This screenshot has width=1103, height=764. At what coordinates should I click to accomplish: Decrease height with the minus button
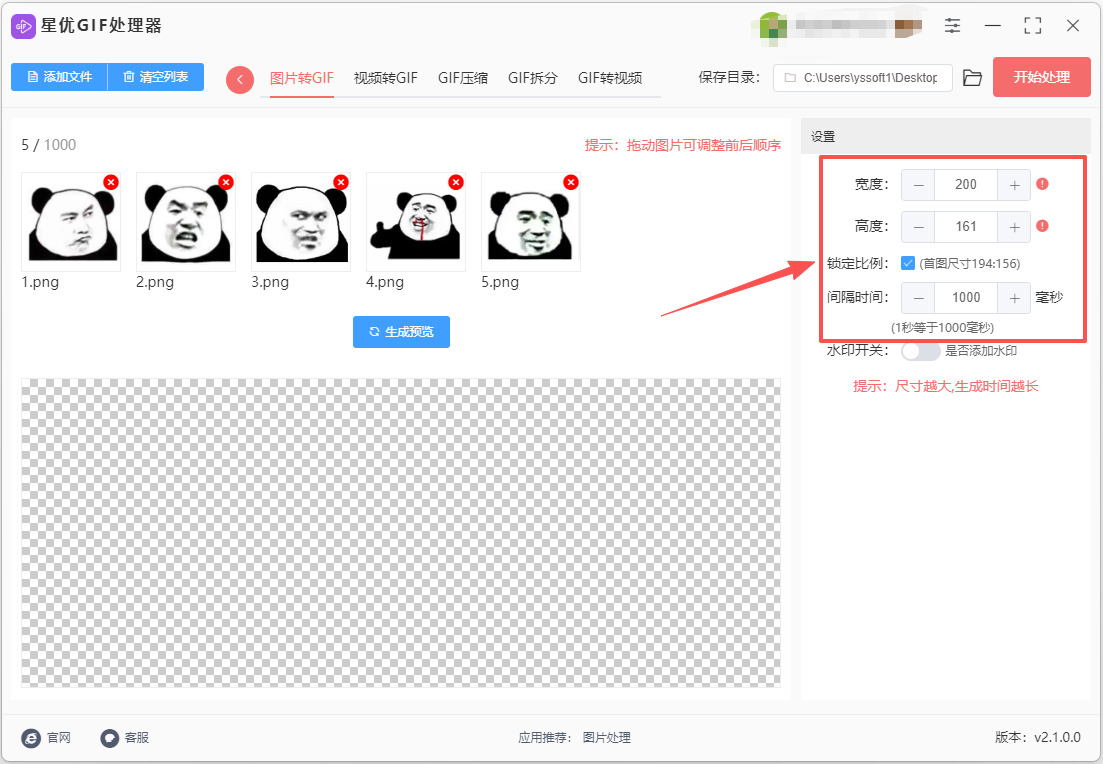[x=918, y=227]
